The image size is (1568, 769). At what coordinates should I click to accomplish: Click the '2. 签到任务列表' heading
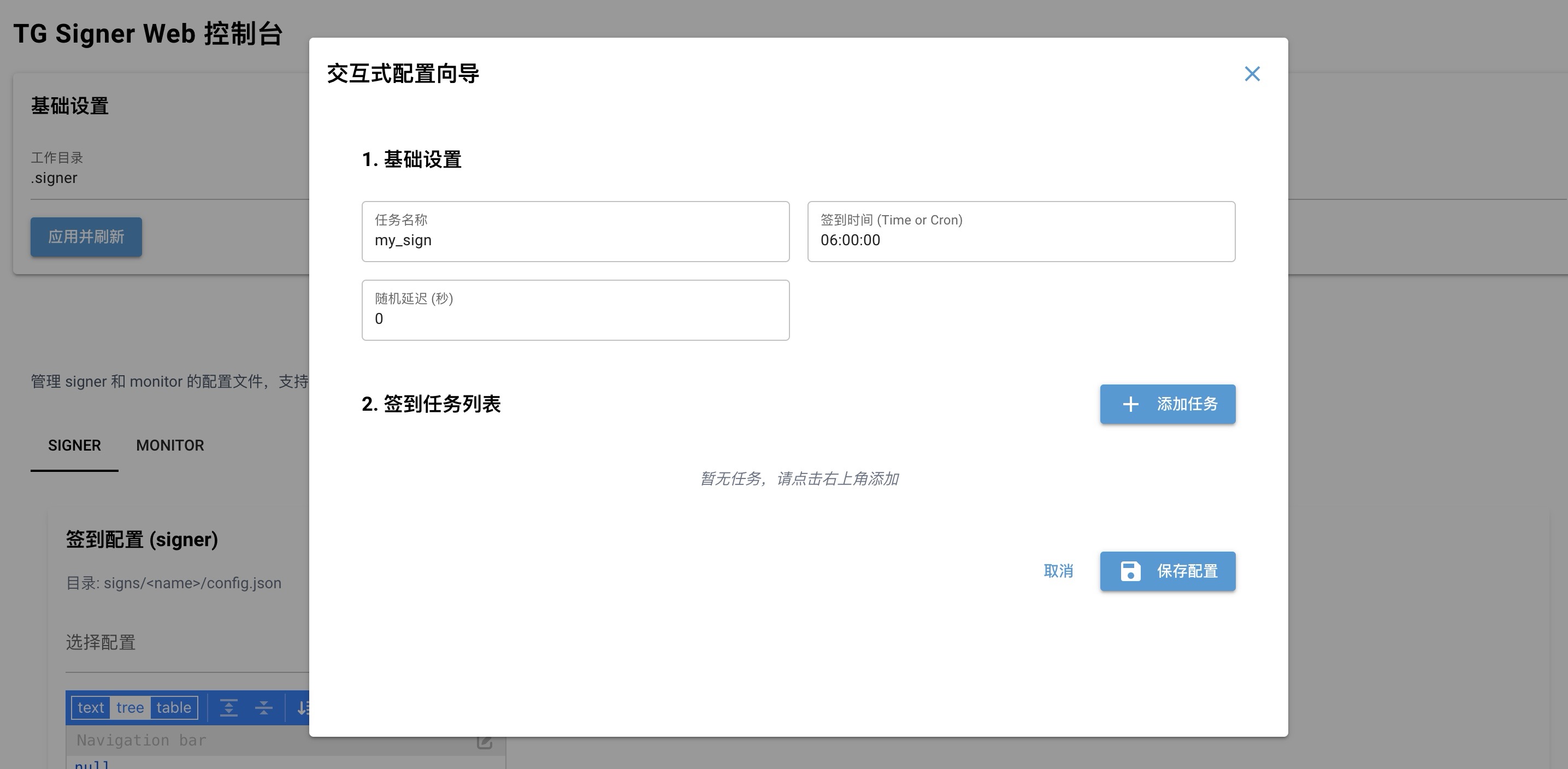[x=431, y=404]
